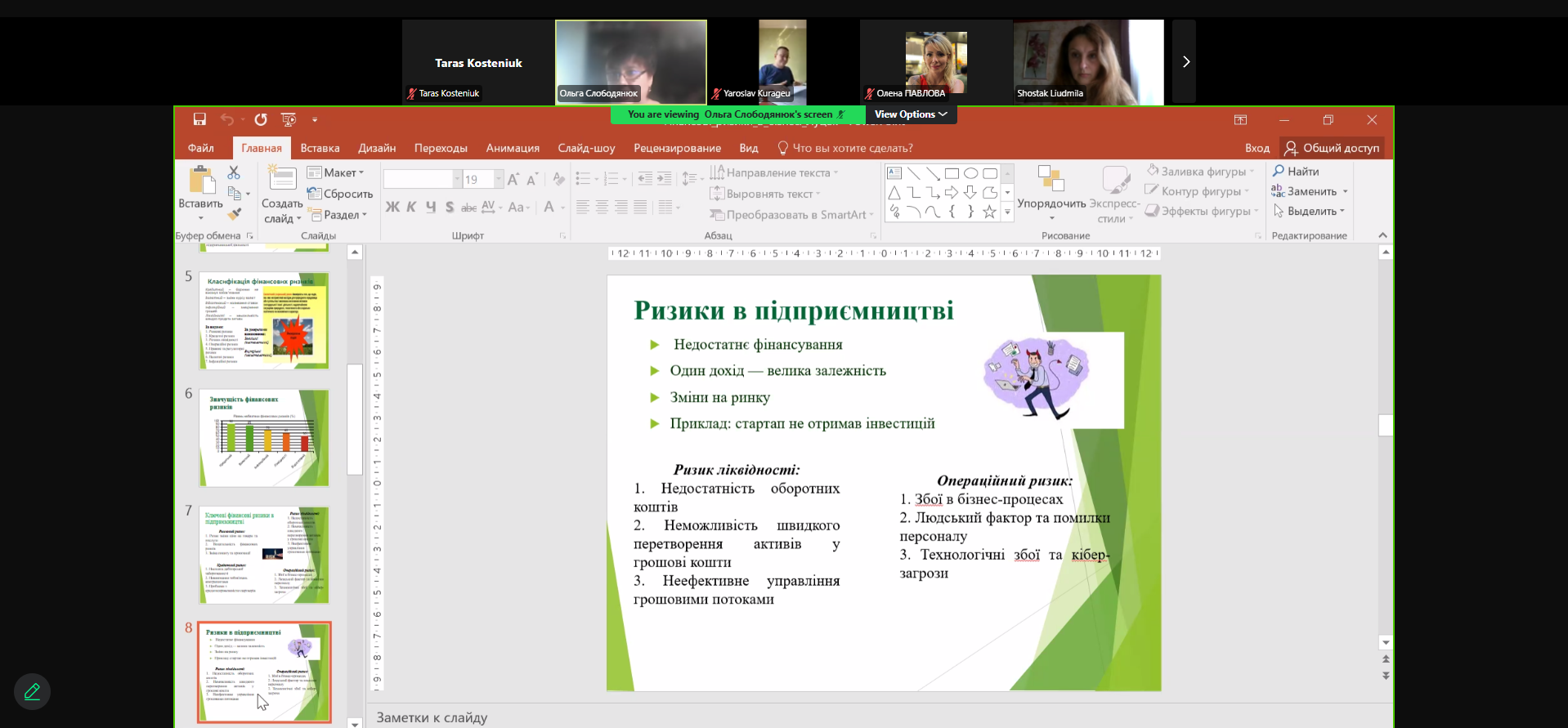Open the Упорядочить arrange dropdown
Screen dimensions: 1568x728
[x=1051, y=203]
